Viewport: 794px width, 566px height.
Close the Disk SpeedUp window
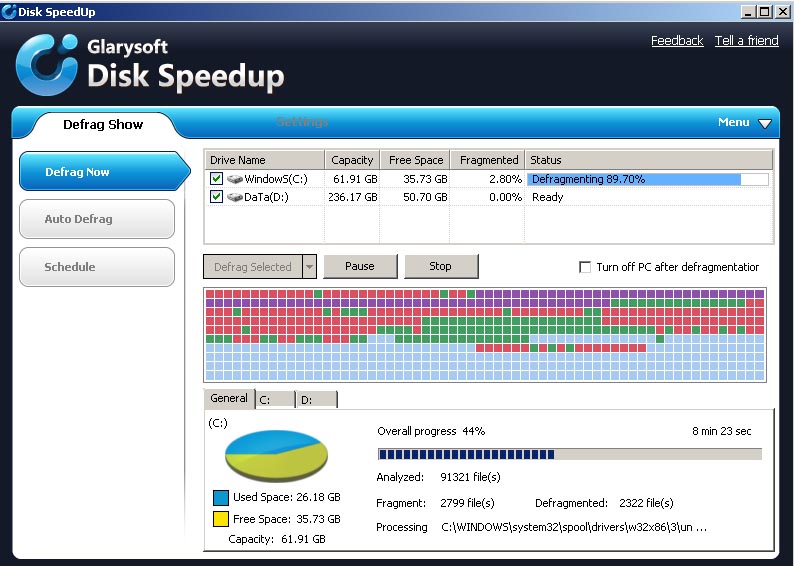click(x=782, y=12)
